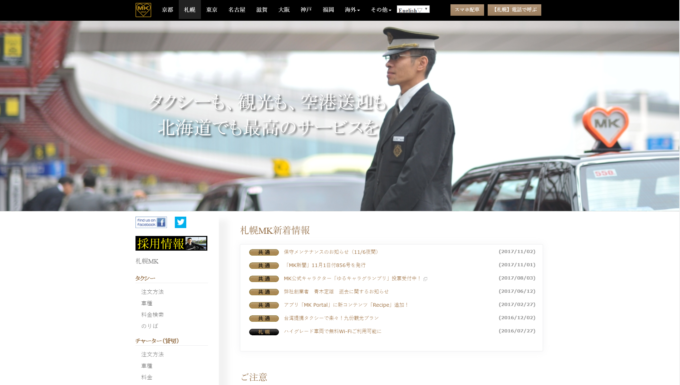Viewport: 680px width, 385px height.
Task: Click the チャーター(貸切) sidebar section header
Action: [157, 341]
